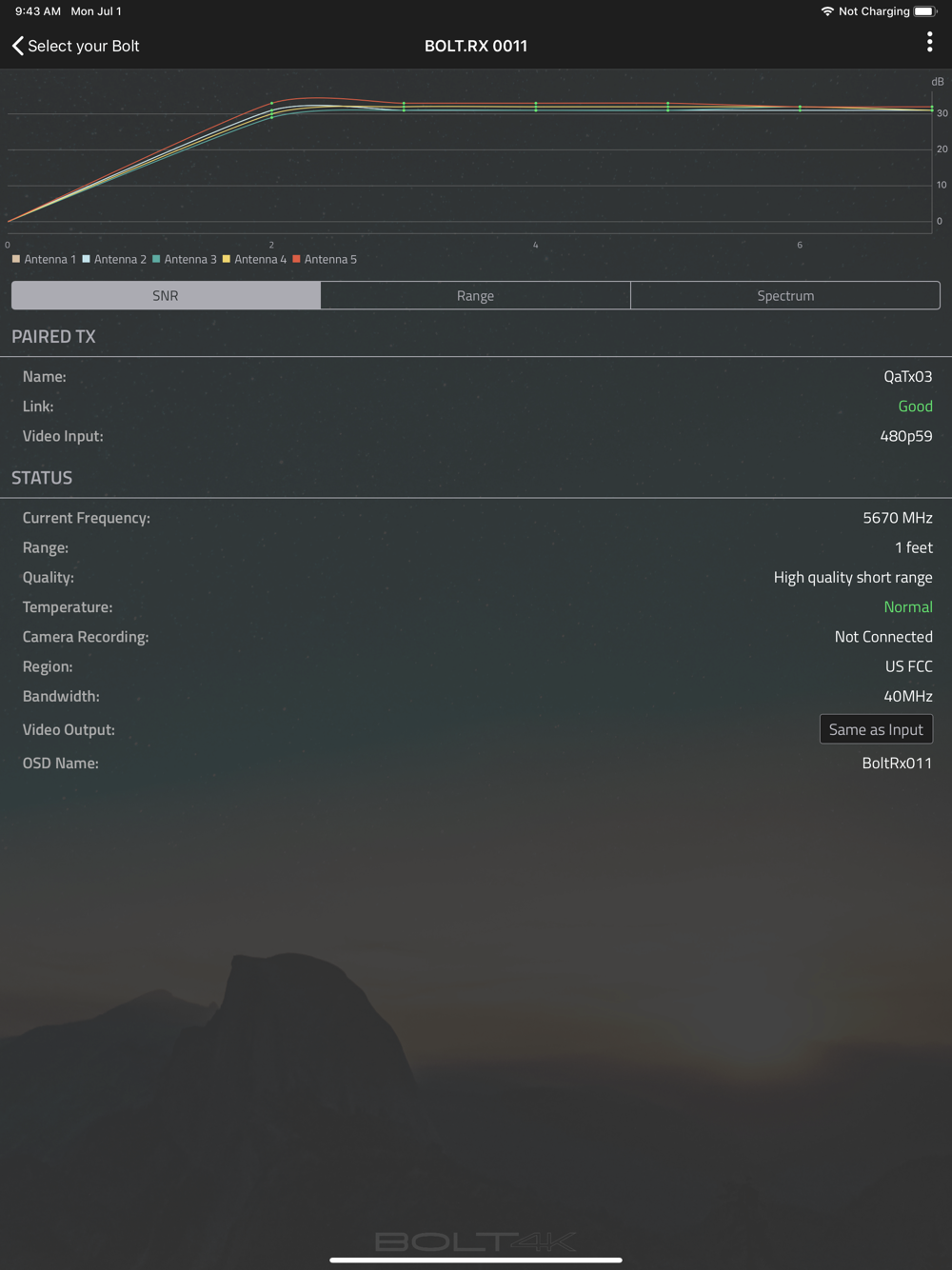Toggle Antenna 1 legend swatch
Viewport: 952px width, 1270px height.
click(x=16, y=259)
